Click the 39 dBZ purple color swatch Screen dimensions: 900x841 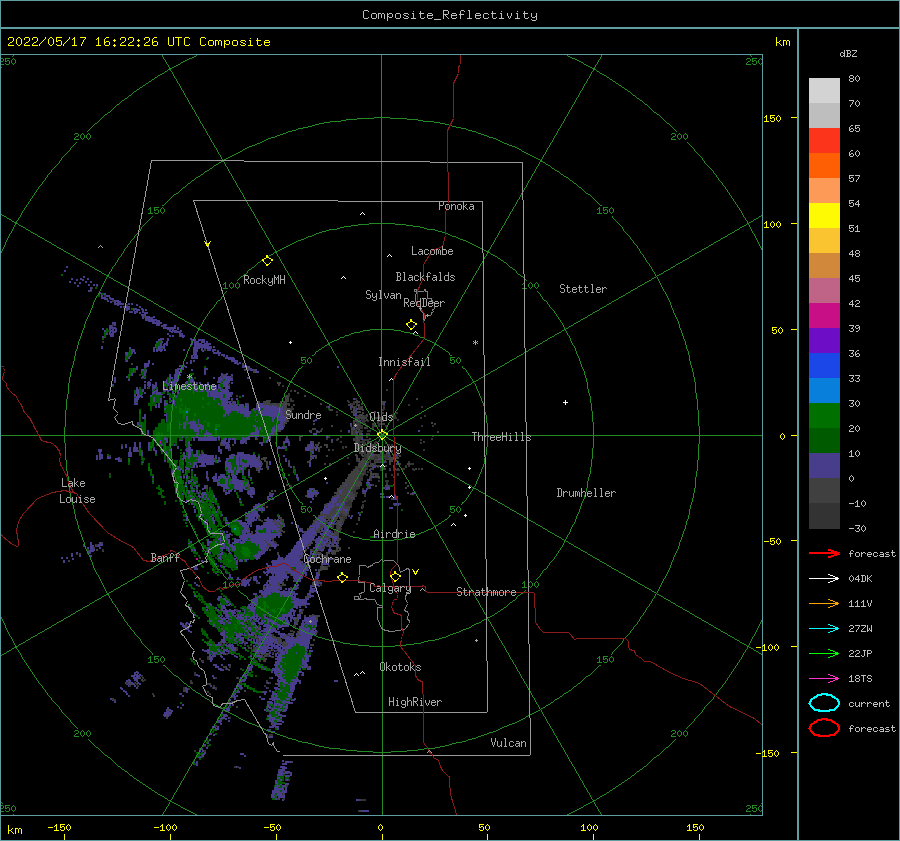click(824, 340)
